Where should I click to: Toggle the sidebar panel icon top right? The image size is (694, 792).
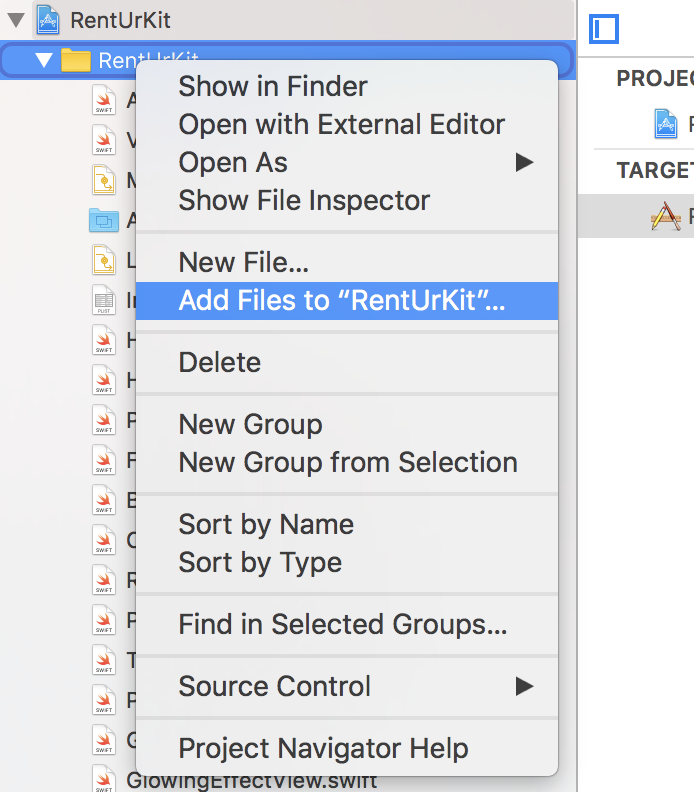(604, 29)
